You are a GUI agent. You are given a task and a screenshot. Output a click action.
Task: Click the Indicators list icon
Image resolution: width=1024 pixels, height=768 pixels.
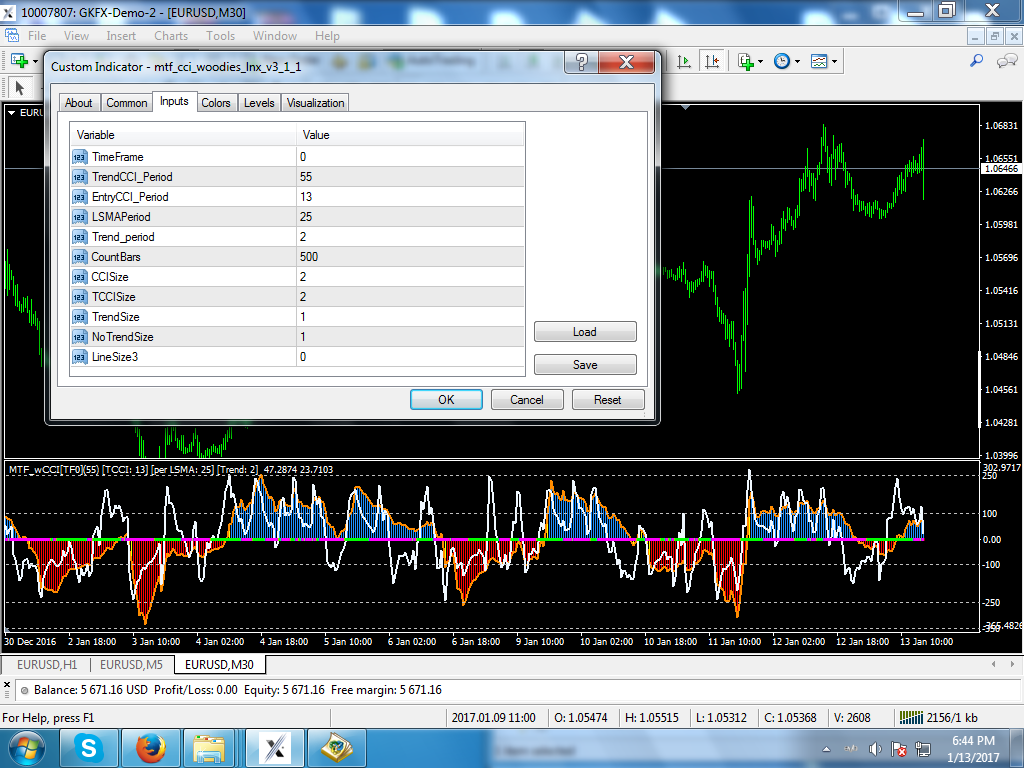[745, 61]
